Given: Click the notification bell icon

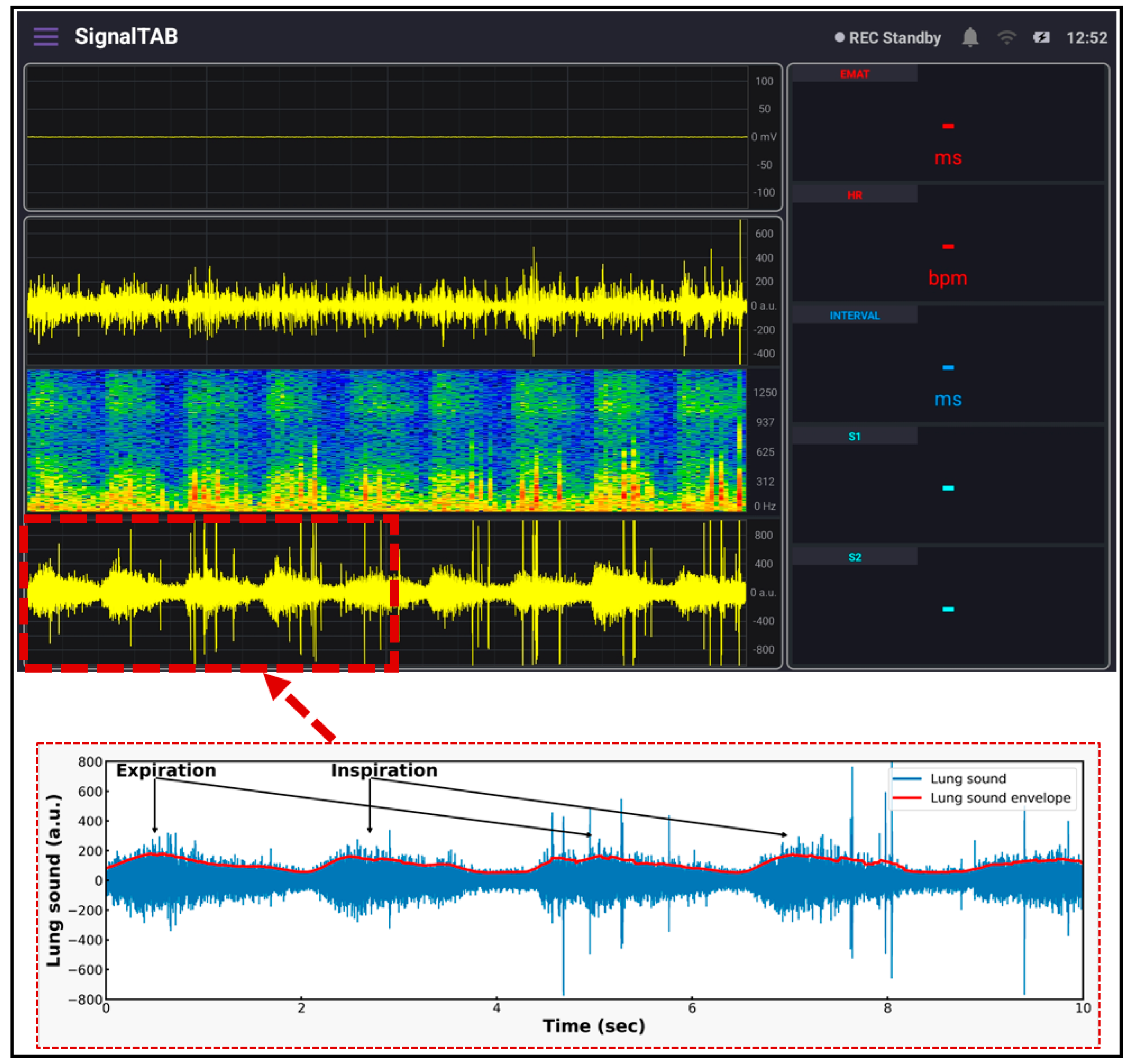Looking at the screenshot, I should pos(970,38).
